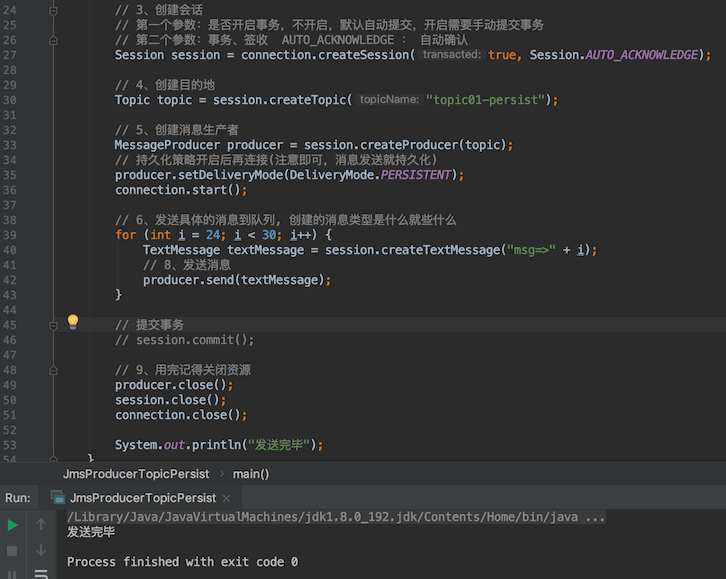Image resolution: width=726 pixels, height=579 pixels.
Task: Click "发送完毕" string in println
Action: pos(278,445)
